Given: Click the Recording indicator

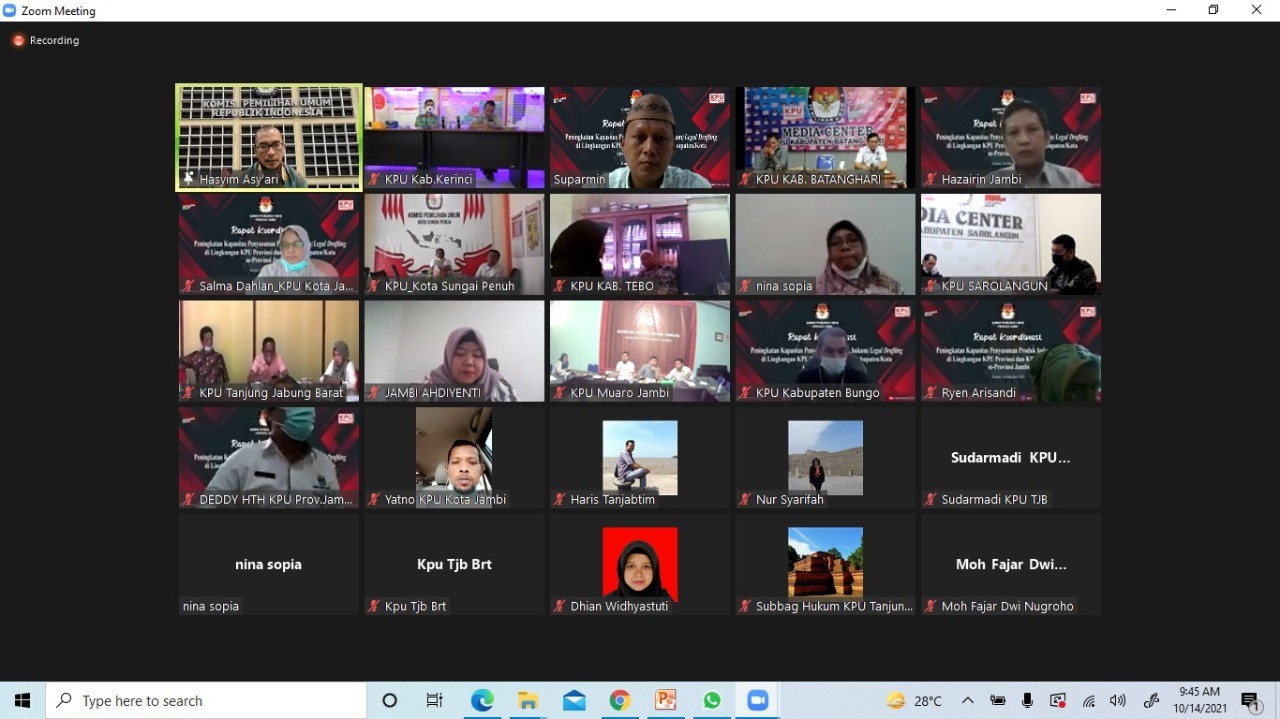Looking at the screenshot, I should coord(46,41).
